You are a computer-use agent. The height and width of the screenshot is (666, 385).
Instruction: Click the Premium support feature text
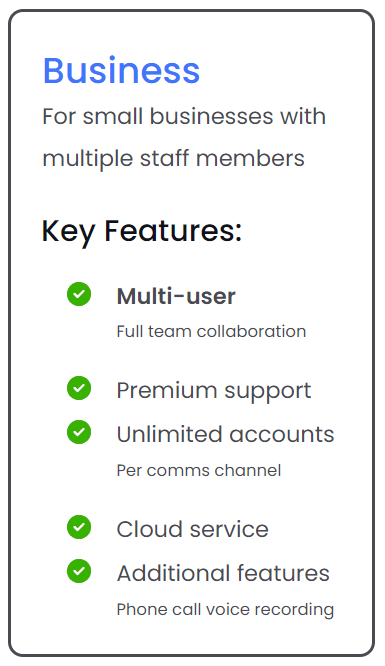(x=214, y=391)
